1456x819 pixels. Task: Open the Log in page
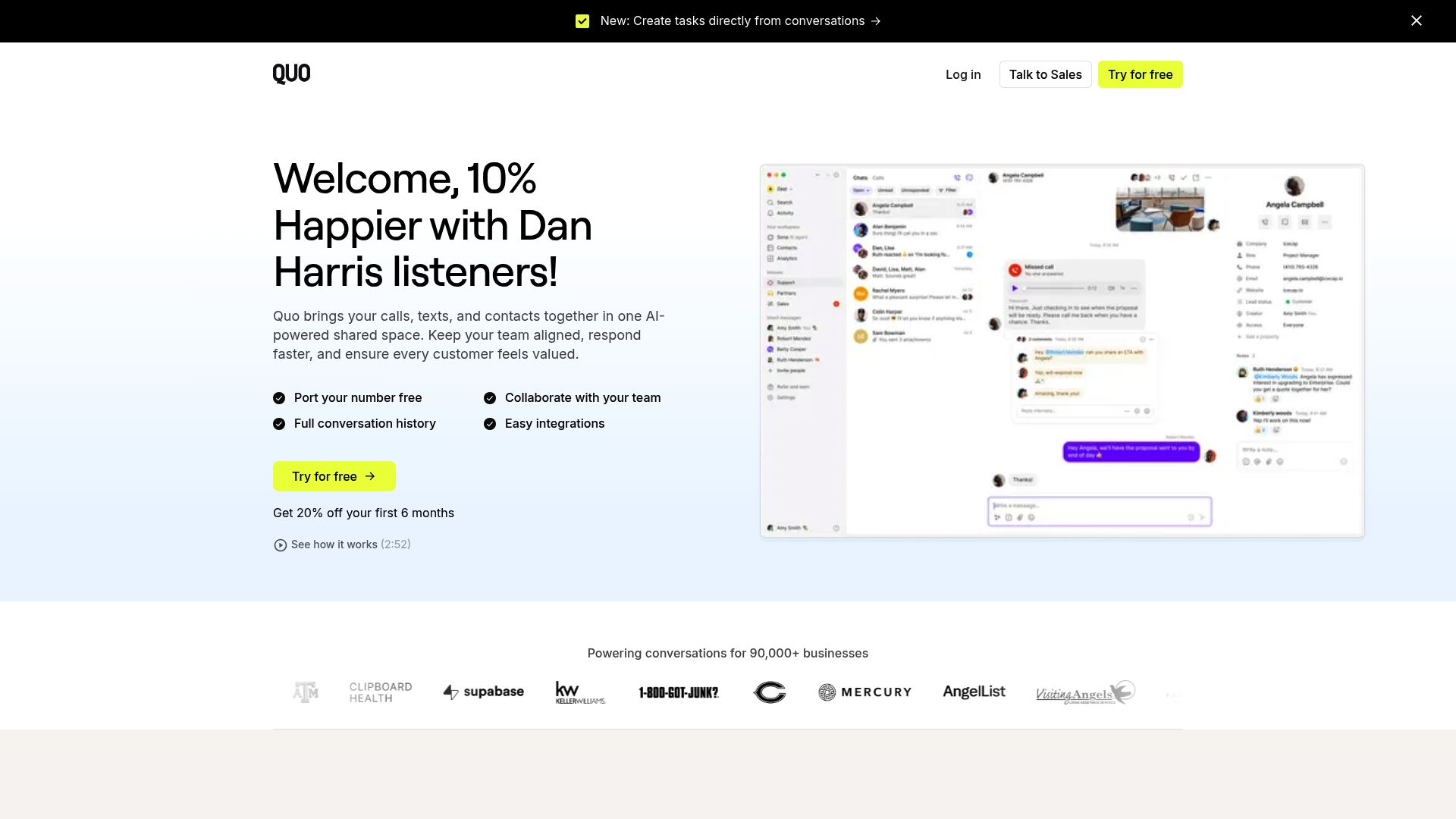963,74
